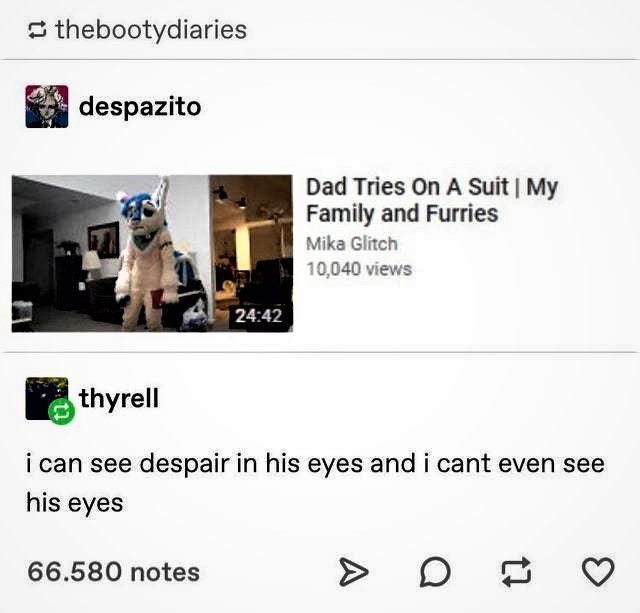
Task: Click the share paper-plane icon
Action: tap(354, 572)
